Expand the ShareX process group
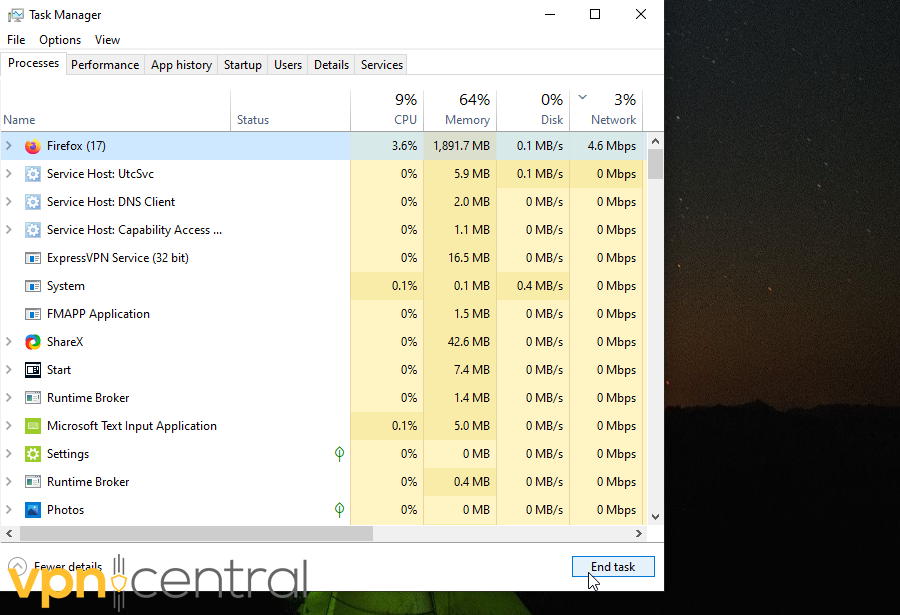This screenshot has width=900, height=615. (x=9, y=342)
